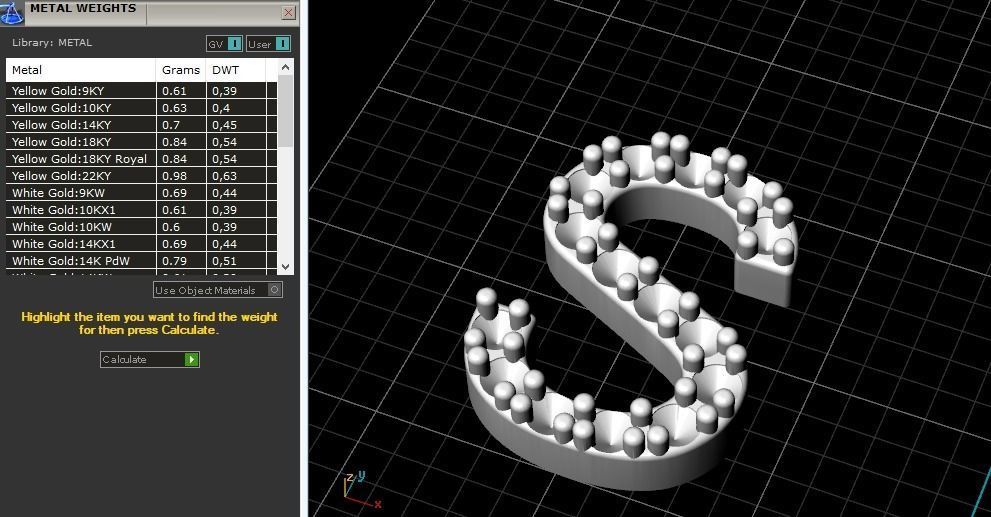Click the Metal column header
This screenshot has height=517, width=991.
(81, 70)
